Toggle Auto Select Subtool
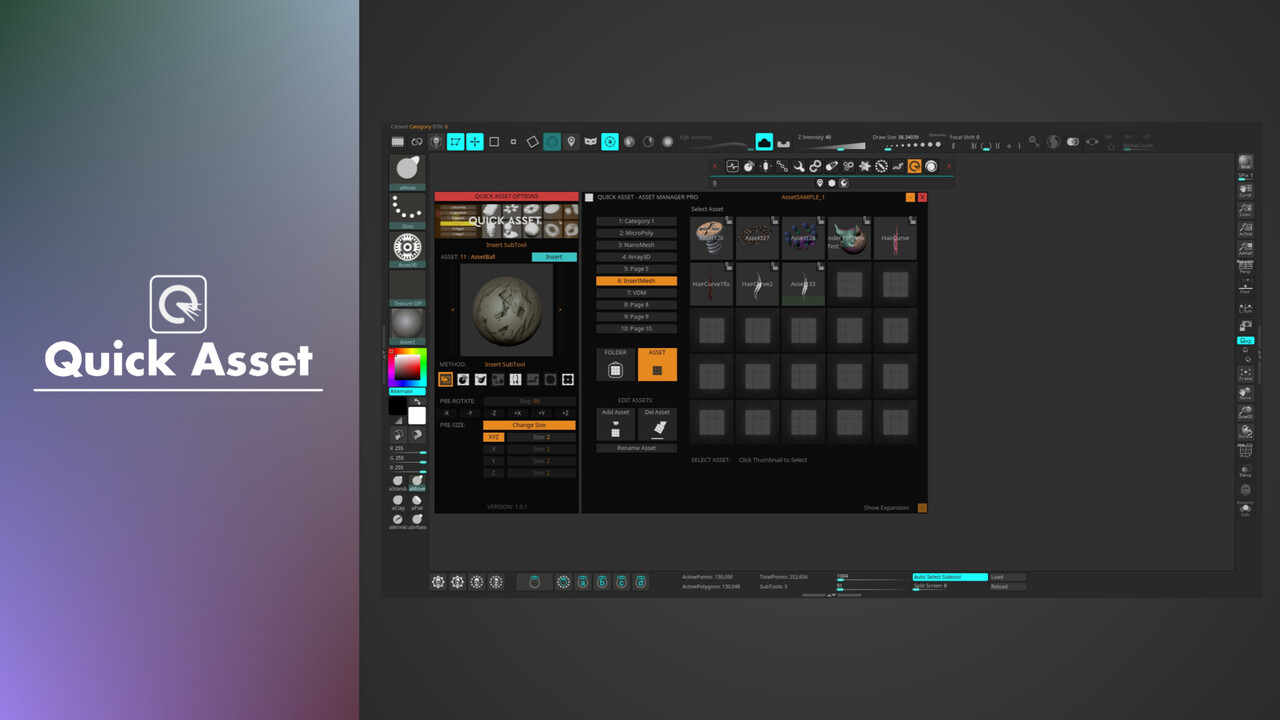The image size is (1280, 720). click(950, 577)
